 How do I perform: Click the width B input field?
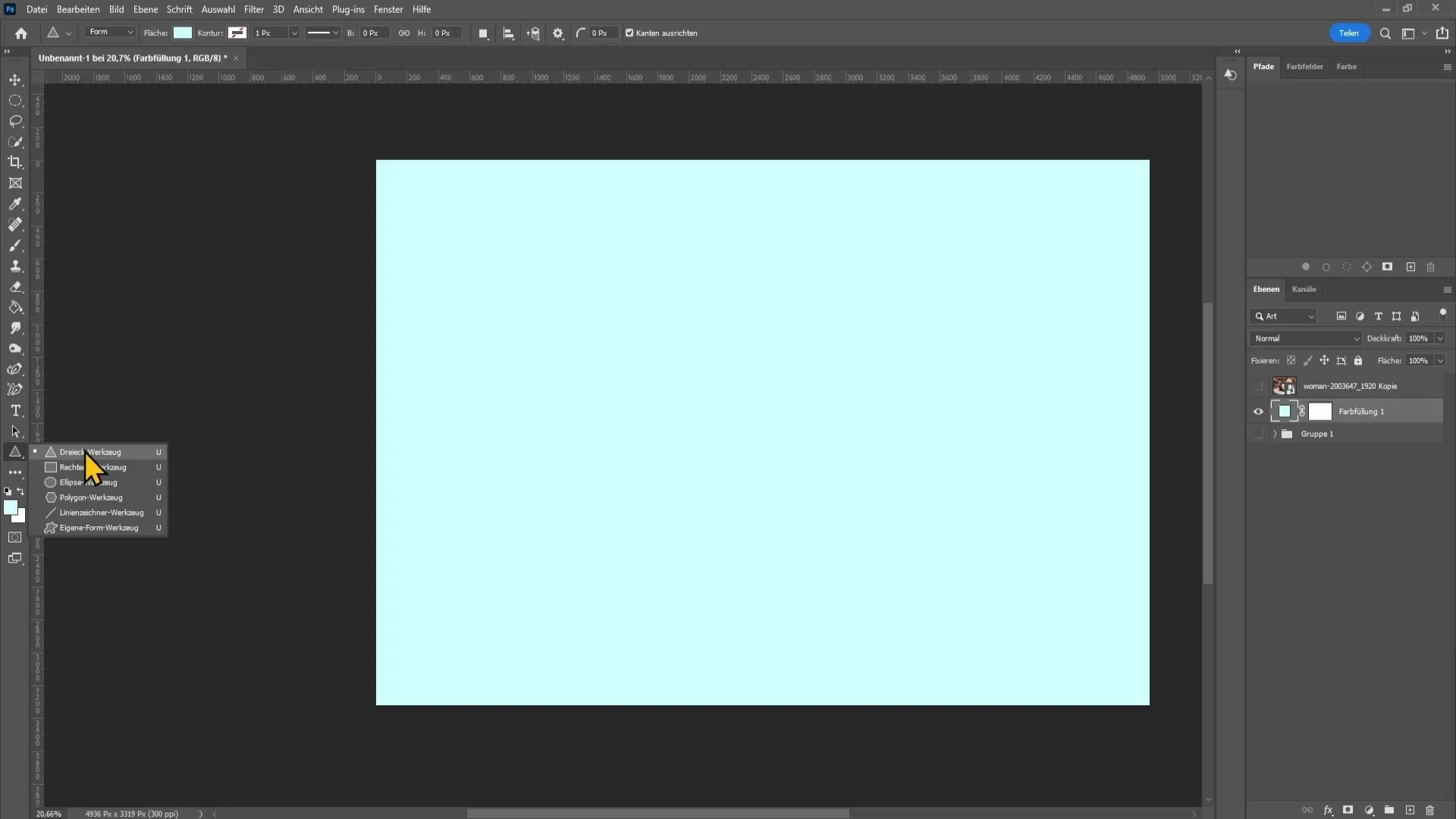click(375, 33)
